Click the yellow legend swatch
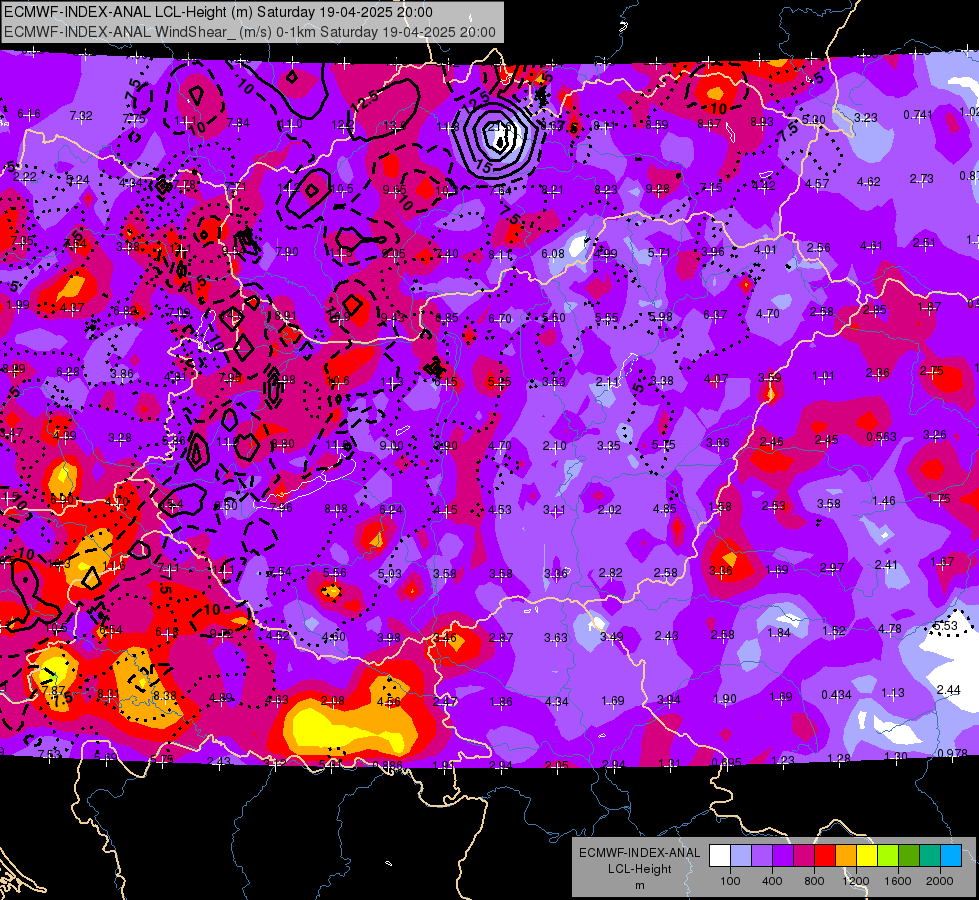979x900 pixels. (x=867, y=856)
